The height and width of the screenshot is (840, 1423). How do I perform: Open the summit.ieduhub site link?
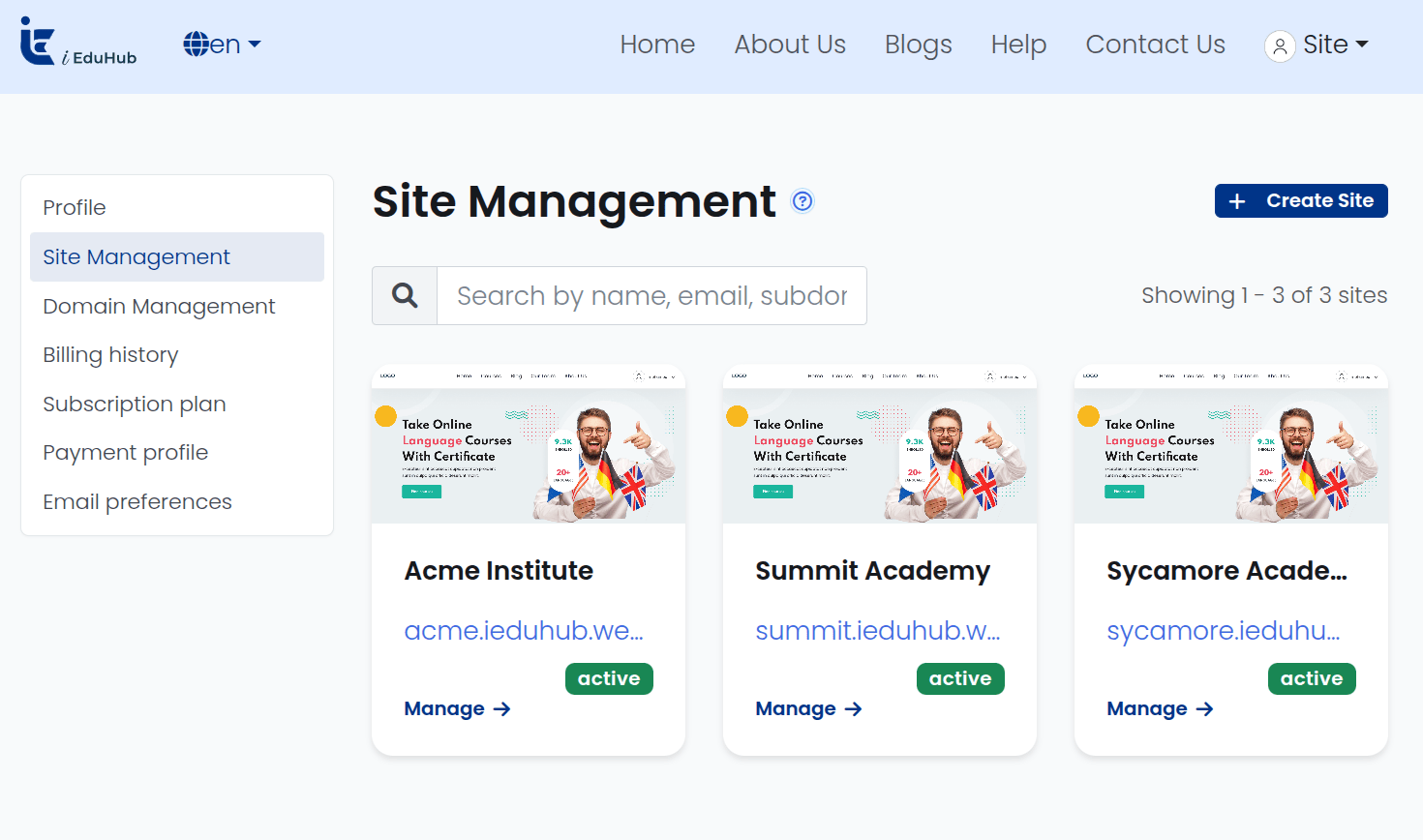(878, 630)
